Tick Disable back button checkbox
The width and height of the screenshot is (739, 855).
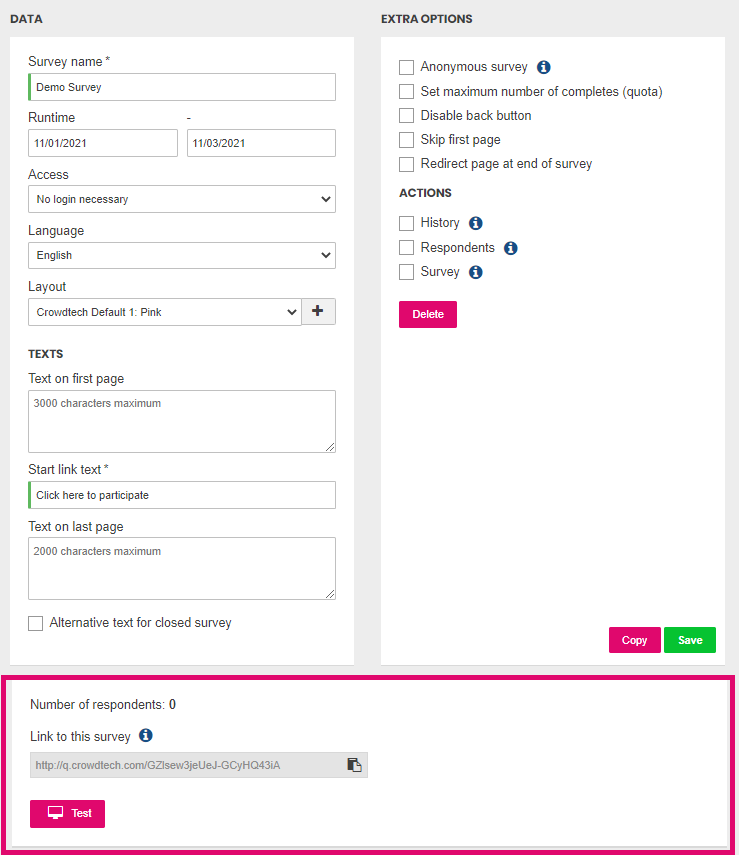coord(406,116)
